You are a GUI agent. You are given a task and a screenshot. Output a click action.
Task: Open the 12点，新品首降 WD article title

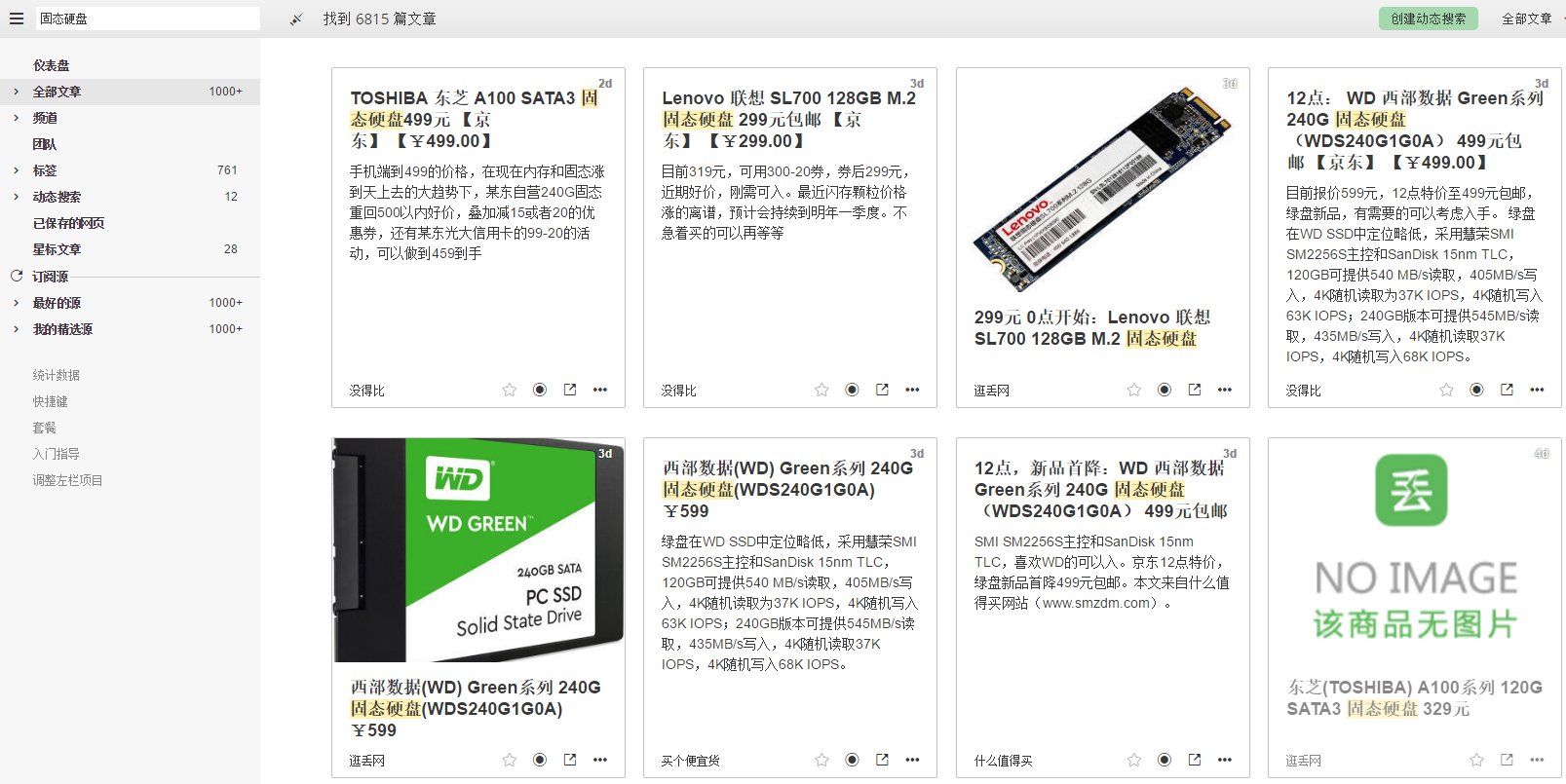pos(1101,489)
